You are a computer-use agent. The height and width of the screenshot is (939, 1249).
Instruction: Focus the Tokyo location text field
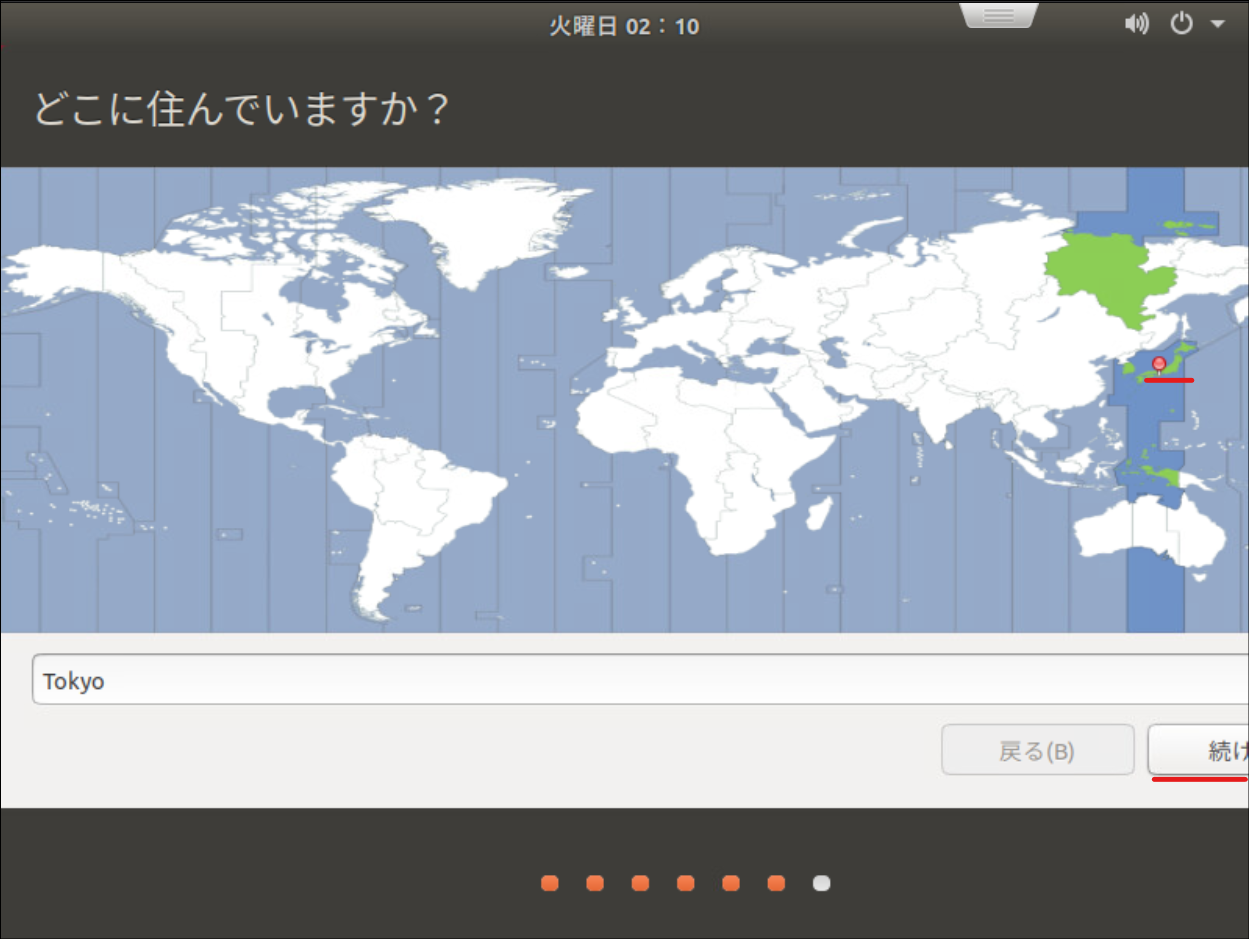(x=640, y=680)
